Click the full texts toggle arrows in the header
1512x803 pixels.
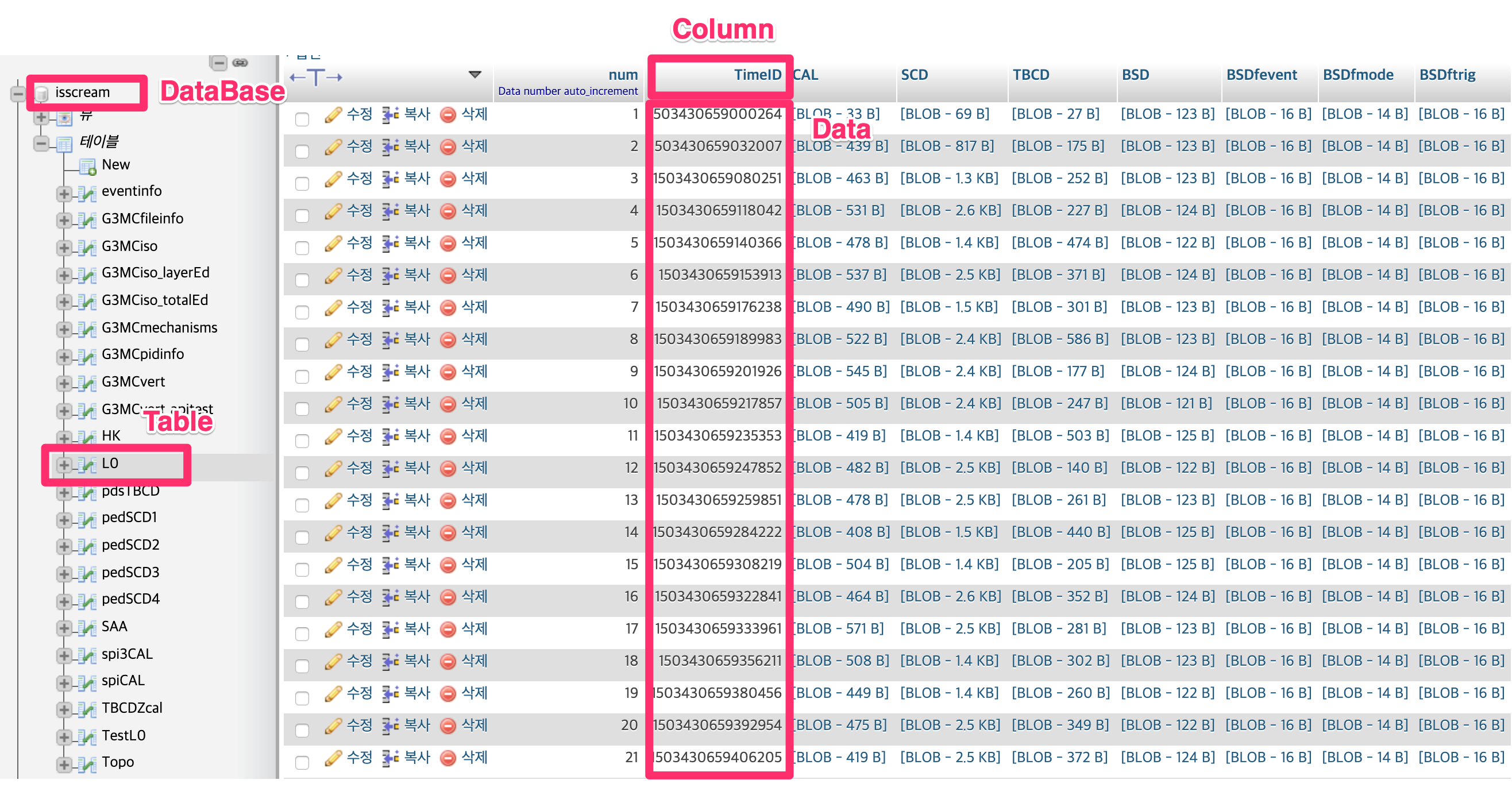tap(316, 78)
